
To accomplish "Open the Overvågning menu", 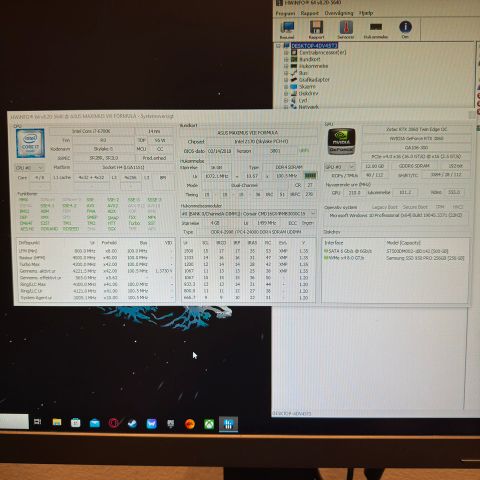I will point(339,13).
